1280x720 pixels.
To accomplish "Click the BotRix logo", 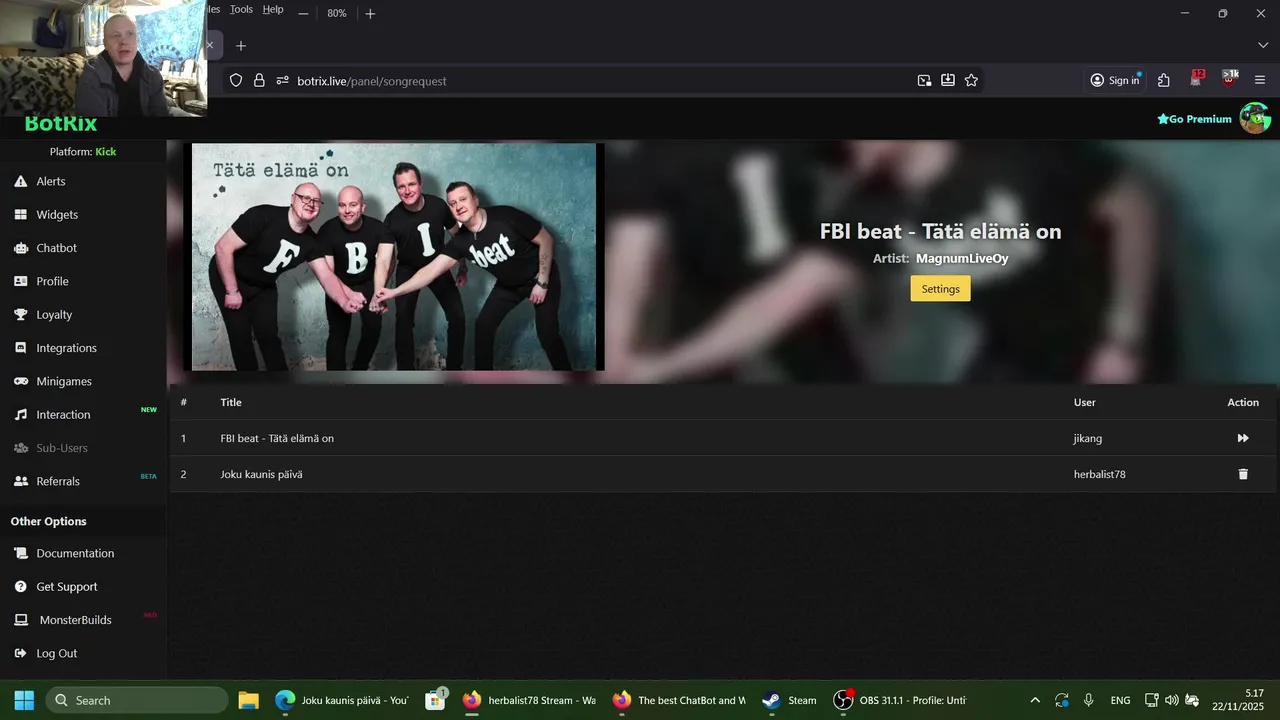I will [x=61, y=124].
